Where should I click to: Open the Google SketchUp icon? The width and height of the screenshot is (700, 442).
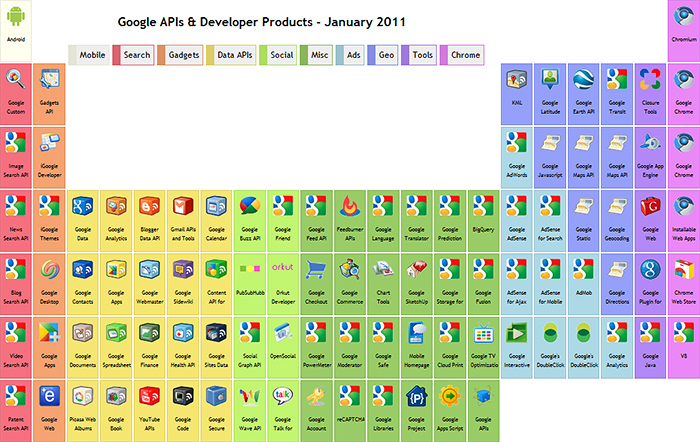[x=416, y=270]
